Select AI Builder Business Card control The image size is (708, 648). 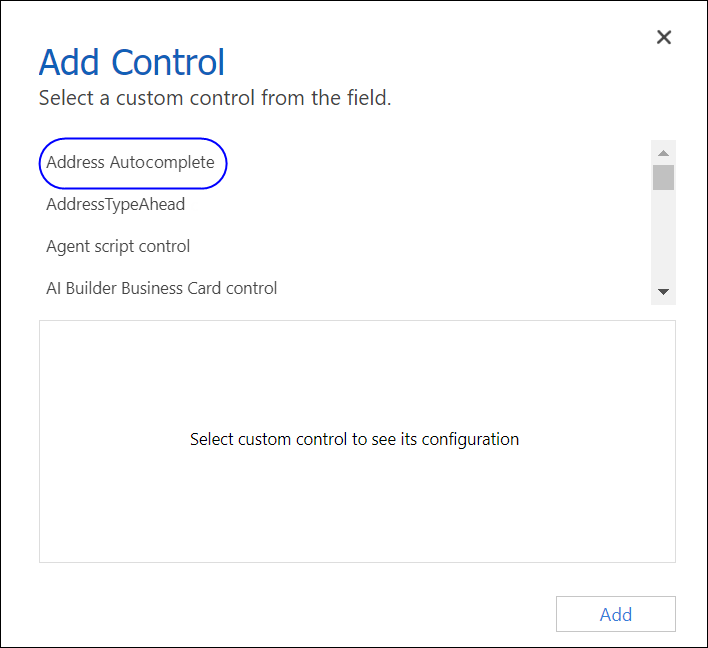click(x=162, y=288)
